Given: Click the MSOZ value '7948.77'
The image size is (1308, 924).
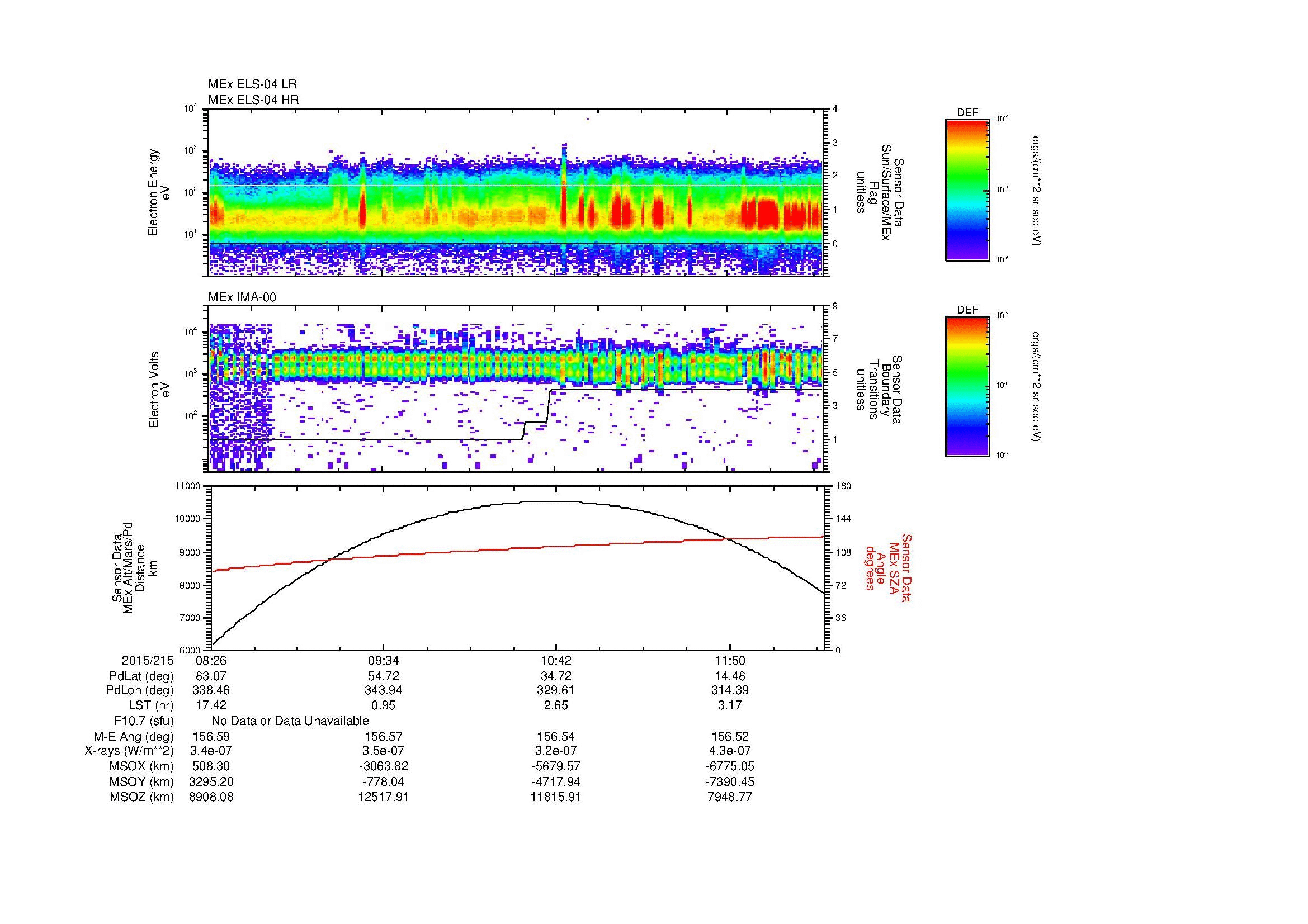Looking at the screenshot, I should tap(730, 797).
